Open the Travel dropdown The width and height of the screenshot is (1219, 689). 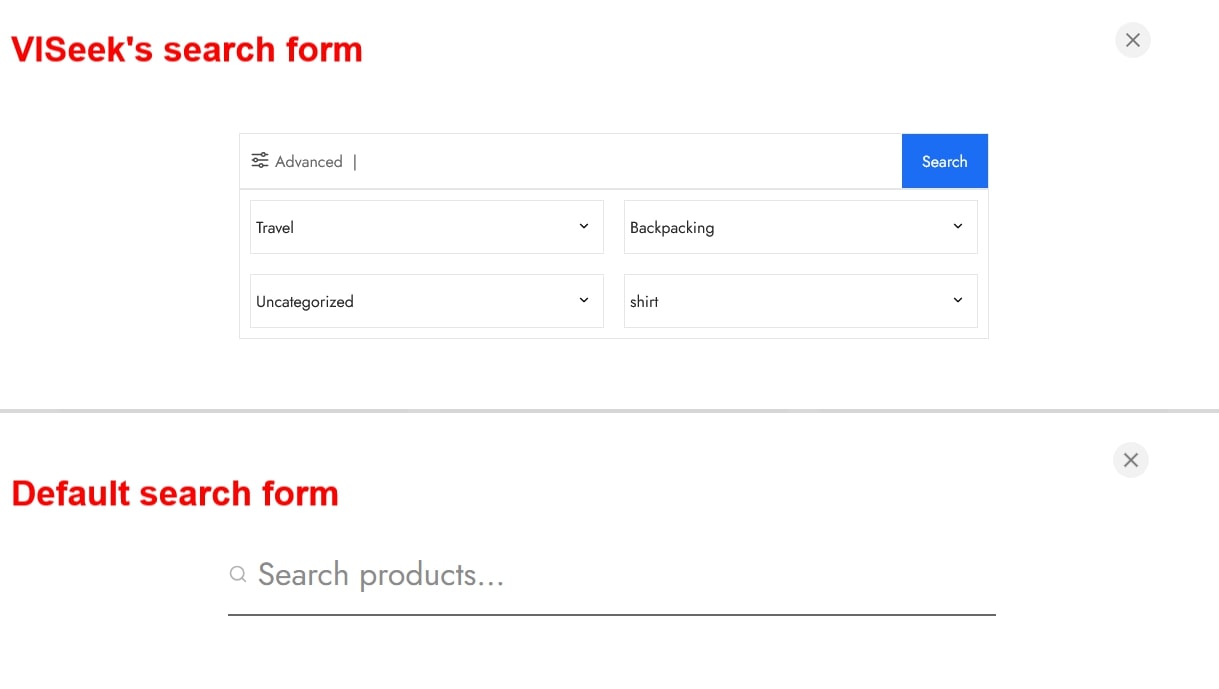pyautogui.click(x=410, y=227)
